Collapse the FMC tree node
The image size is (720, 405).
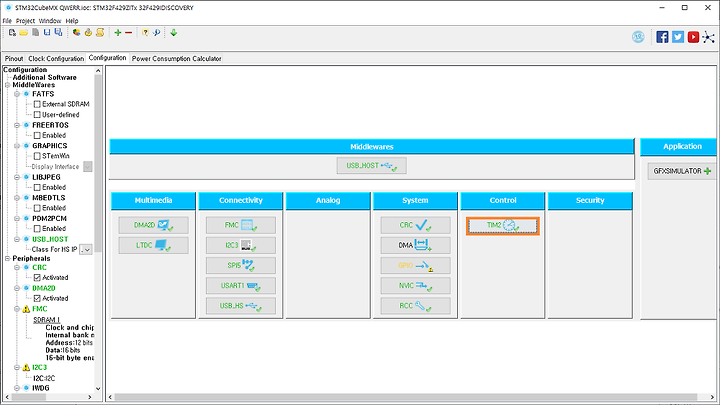17,309
